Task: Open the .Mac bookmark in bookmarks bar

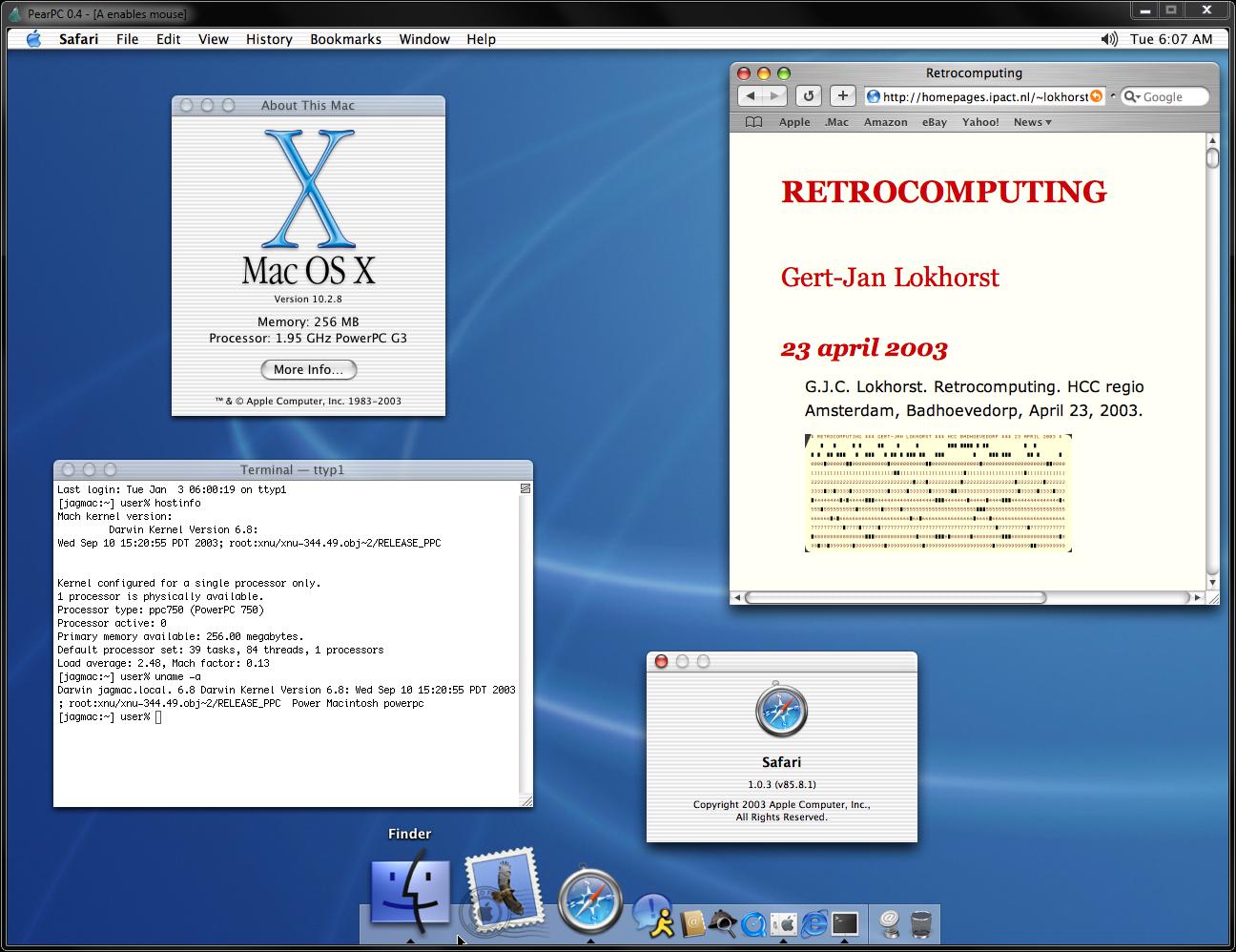Action: pos(836,122)
